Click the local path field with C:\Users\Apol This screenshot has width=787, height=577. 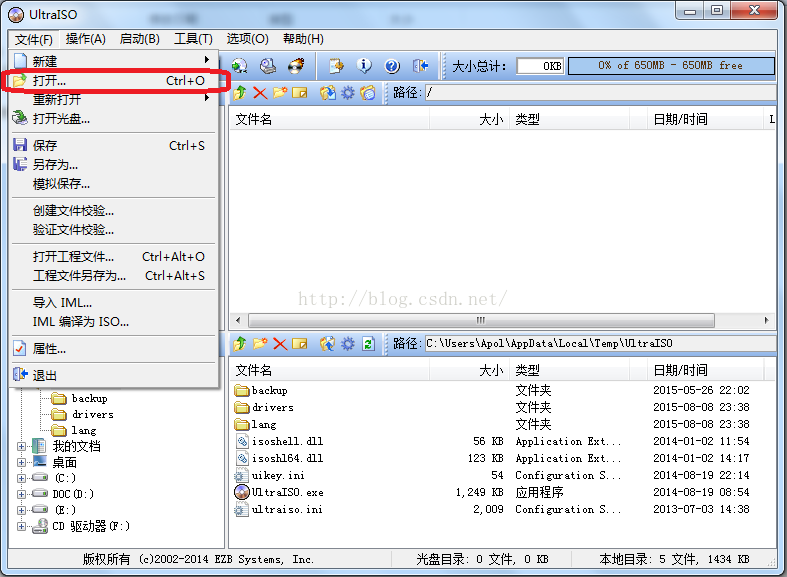pyautogui.click(x=600, y=344)
